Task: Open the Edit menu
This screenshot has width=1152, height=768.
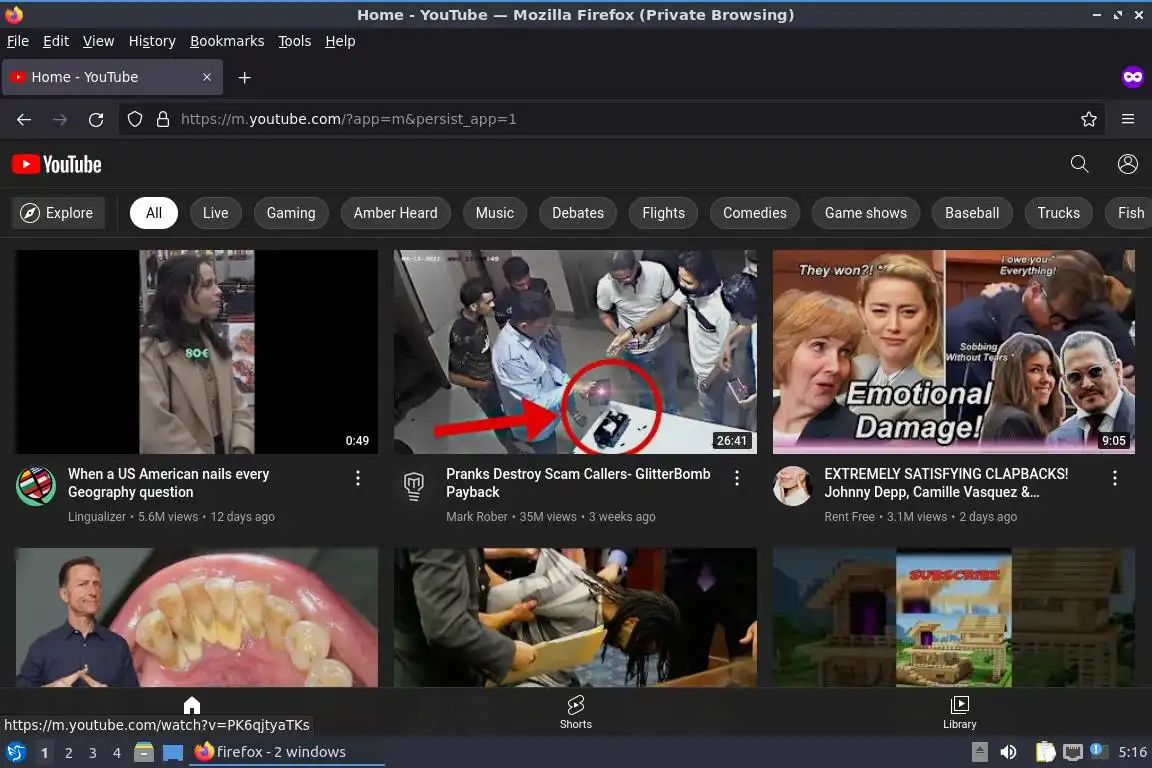Action: coord(56,41)
